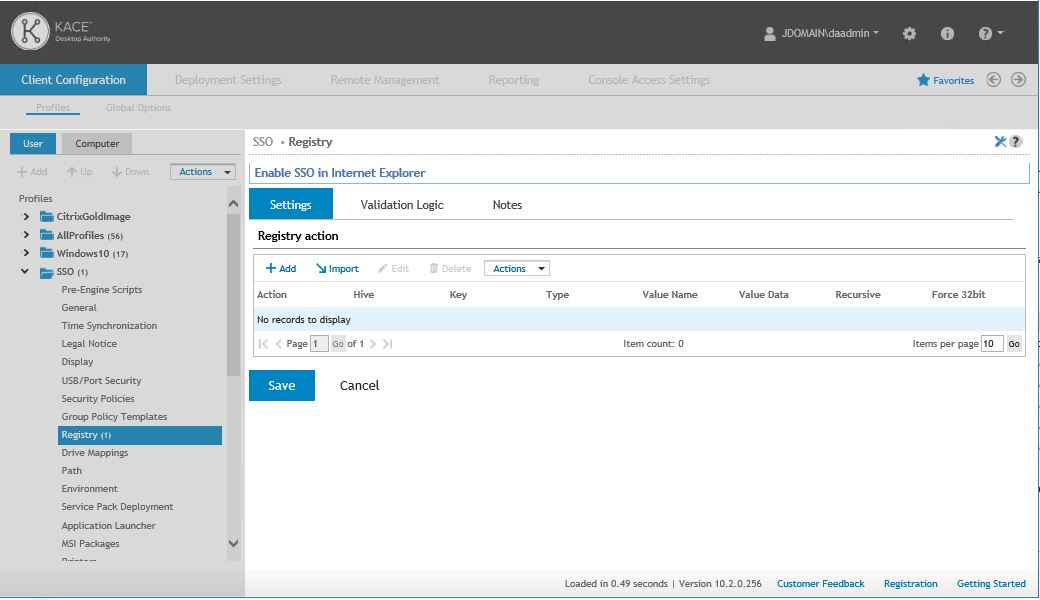Viewport: 1040px width, 600px height.
Task: Select the User profiles tab
Action: point(32,144)
